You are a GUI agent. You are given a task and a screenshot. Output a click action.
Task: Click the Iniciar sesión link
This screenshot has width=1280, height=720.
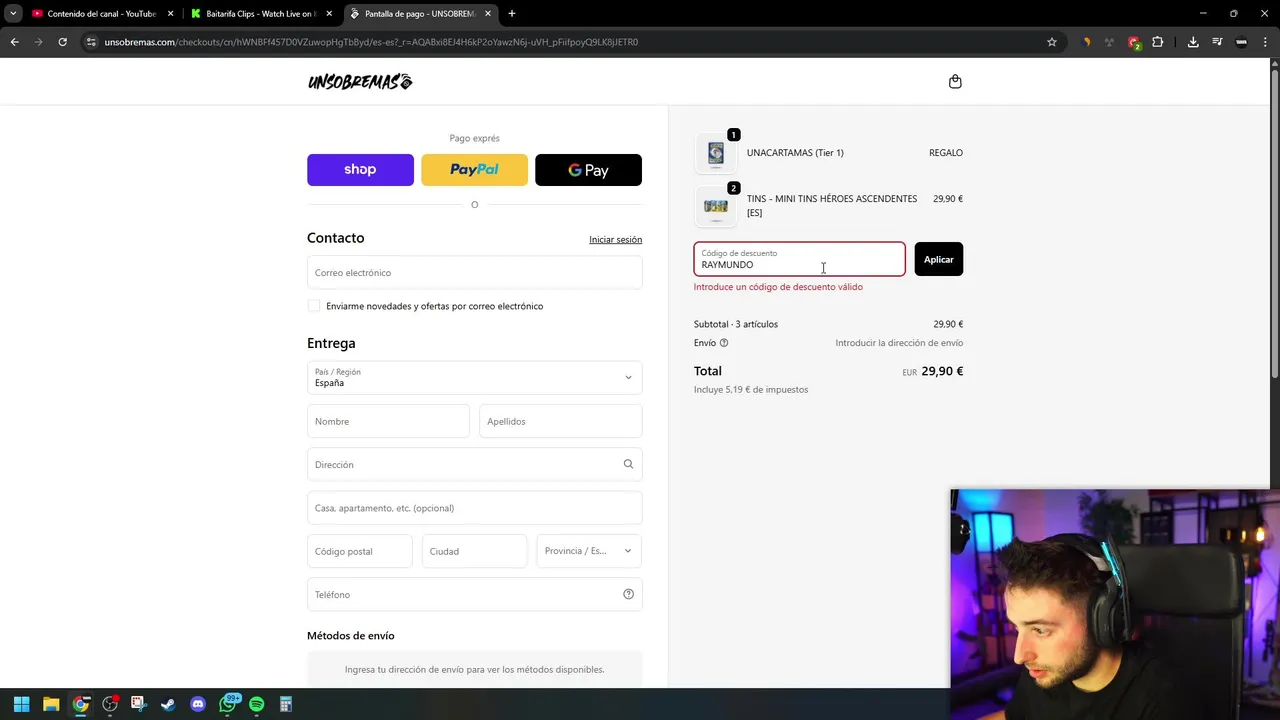[615, 240]
